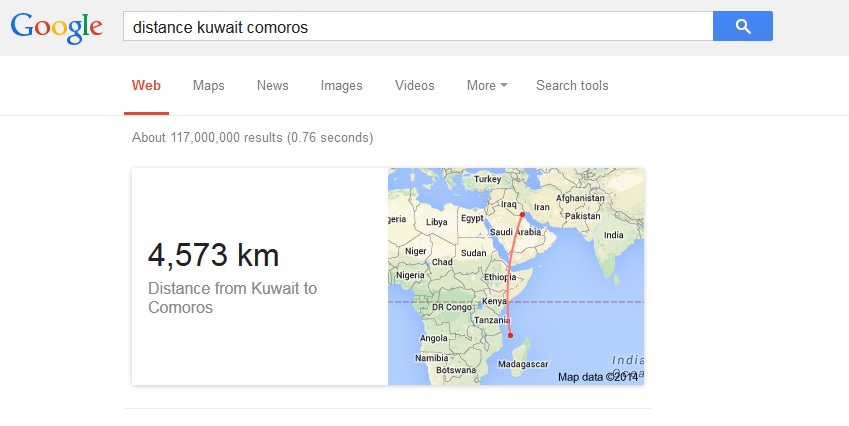Image resolution: width=849 pixels, height=426 pixels.
Task: Switch to the News tab
Action: point(272,86)
